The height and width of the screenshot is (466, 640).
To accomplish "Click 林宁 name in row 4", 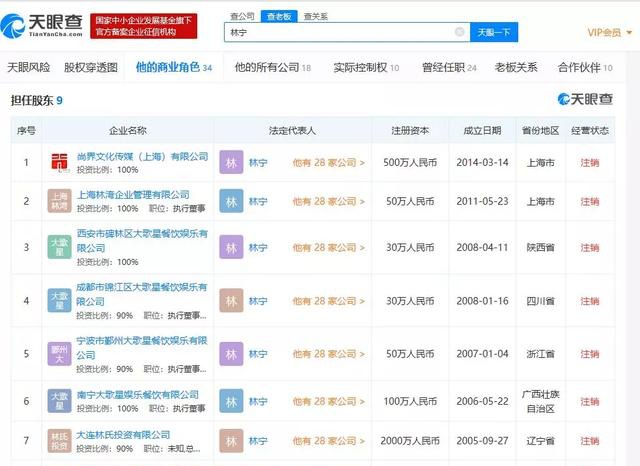I will click(258, 301).
